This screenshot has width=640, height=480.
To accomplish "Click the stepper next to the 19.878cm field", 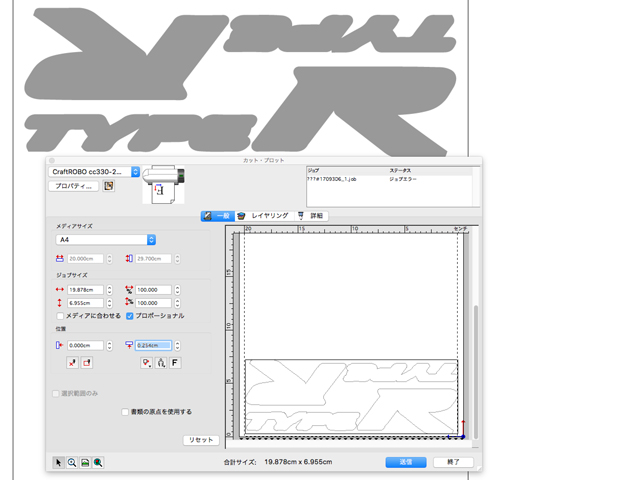I will click(109, 290).
